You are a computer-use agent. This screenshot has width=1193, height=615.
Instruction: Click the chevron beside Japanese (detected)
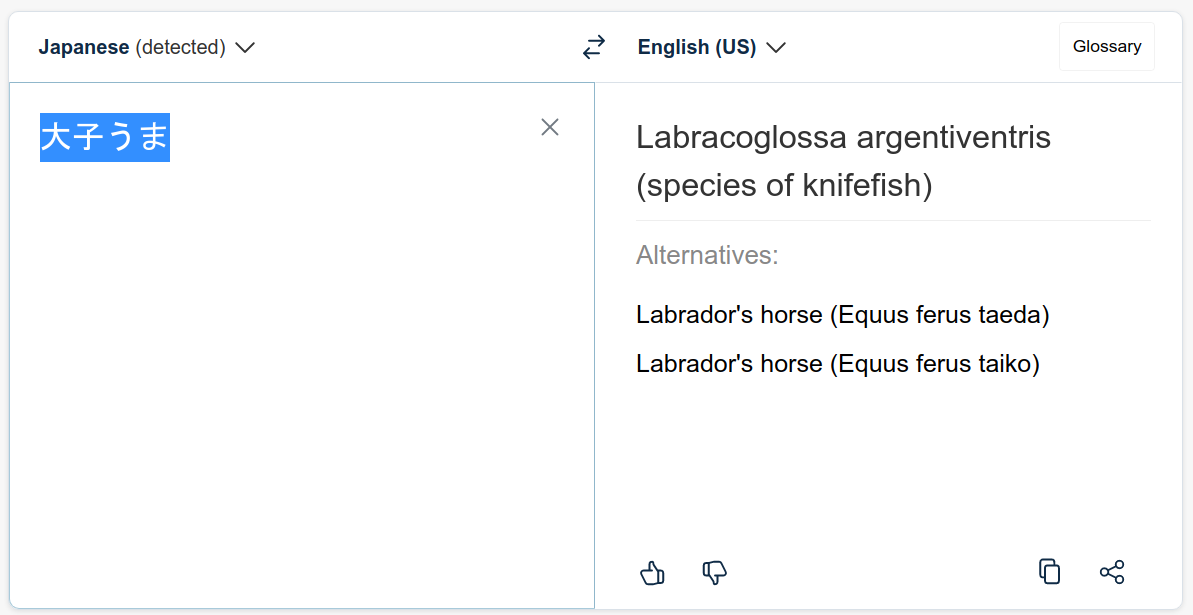[x=245, y=47]
